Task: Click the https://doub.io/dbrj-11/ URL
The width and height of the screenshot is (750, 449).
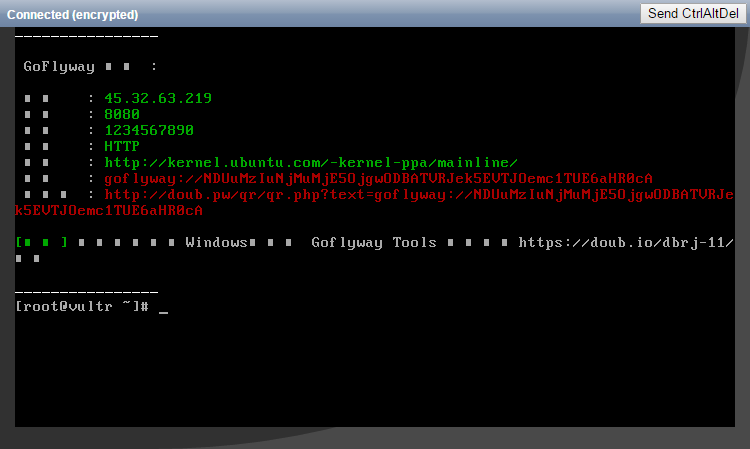Action: 626,243
